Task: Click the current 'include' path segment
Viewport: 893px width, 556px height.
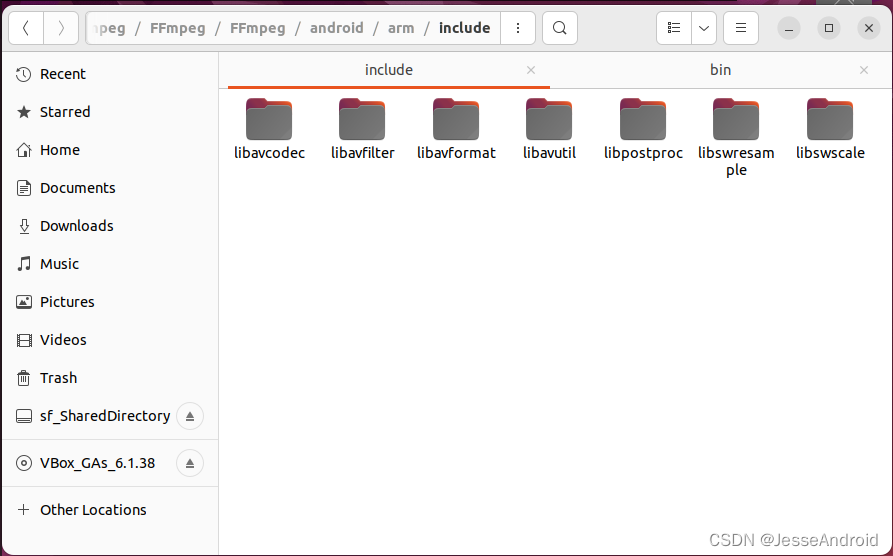Action: (x=465, y=28)
